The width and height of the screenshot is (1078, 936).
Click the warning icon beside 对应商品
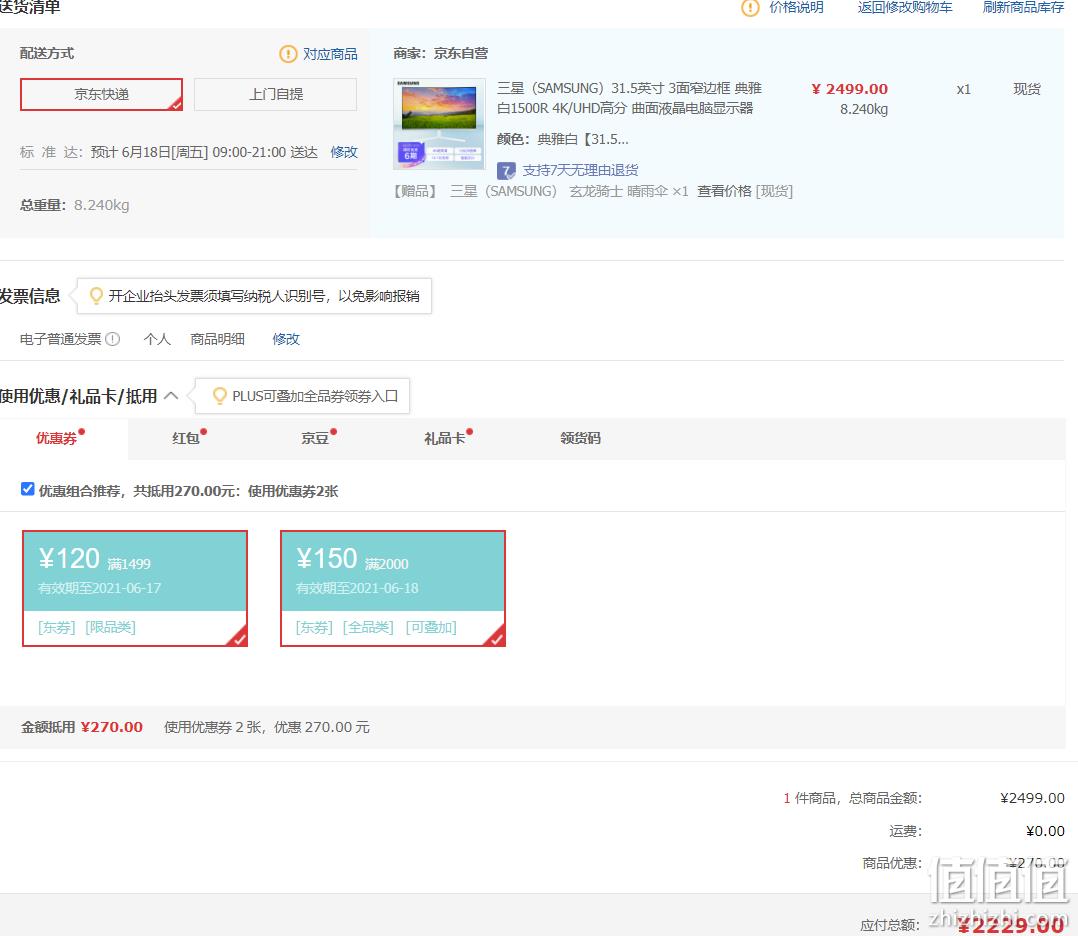pos(288,54)
